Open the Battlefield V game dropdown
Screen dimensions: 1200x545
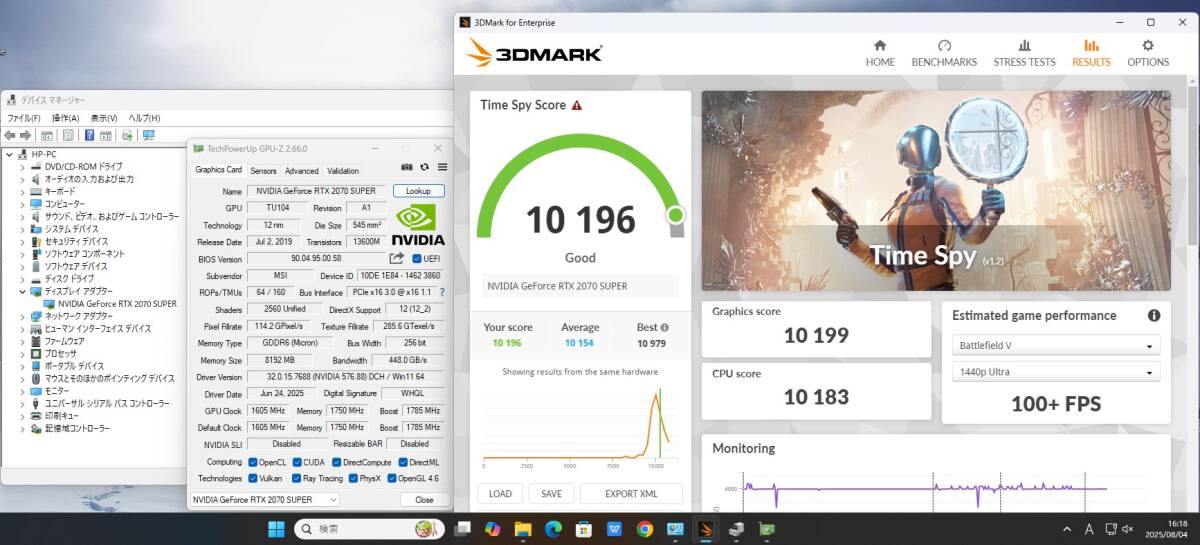pos(1055,346)
